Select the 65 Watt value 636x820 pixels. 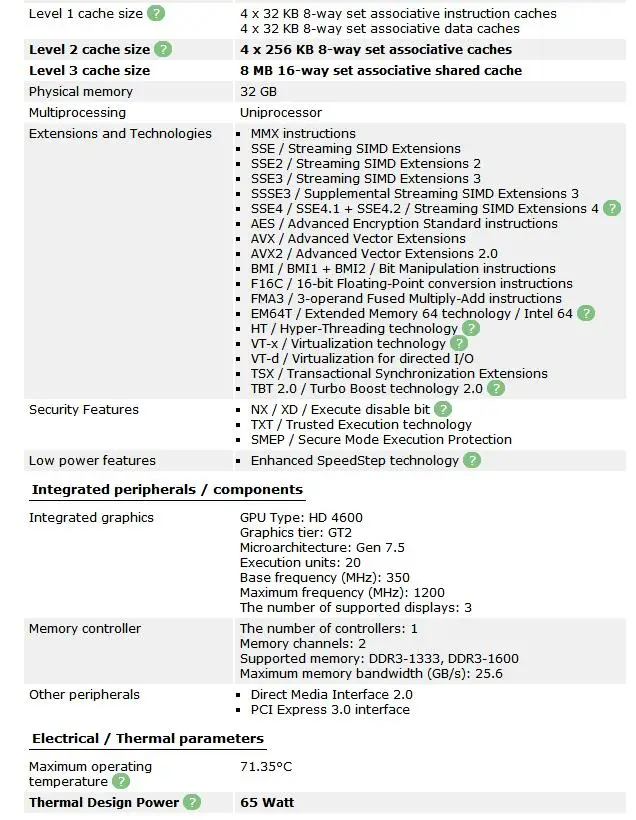coord(267,803)
